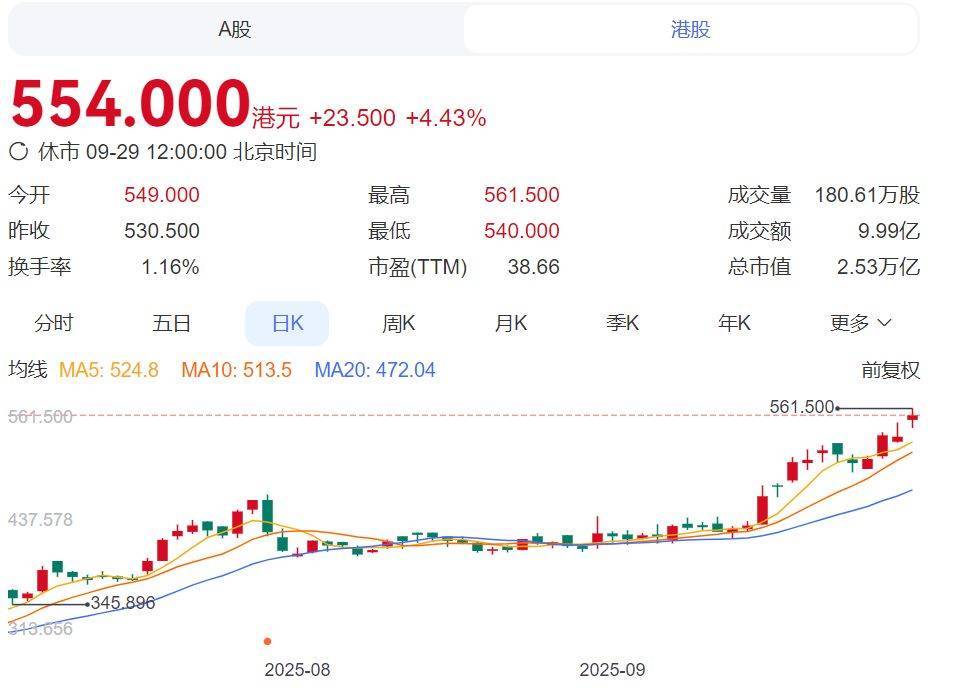Switch chart to 五日 view
Screen dimensions: 976x690
[x=171, y=324]
